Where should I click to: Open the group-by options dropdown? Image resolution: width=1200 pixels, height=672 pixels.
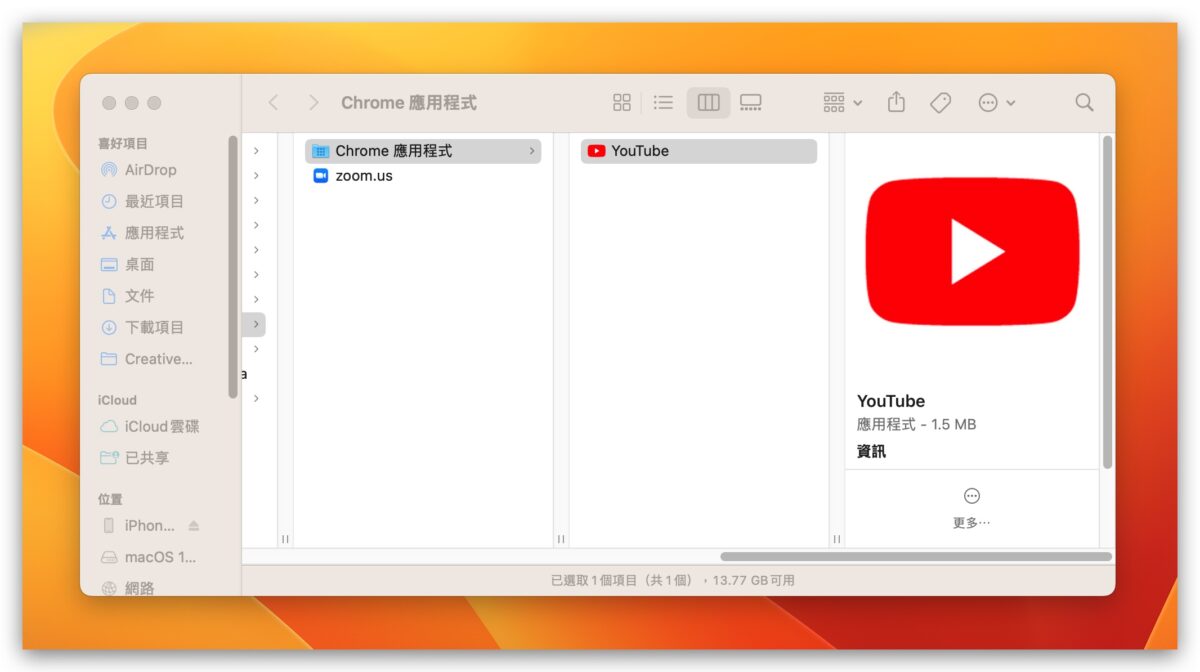[x=842, y=103]
